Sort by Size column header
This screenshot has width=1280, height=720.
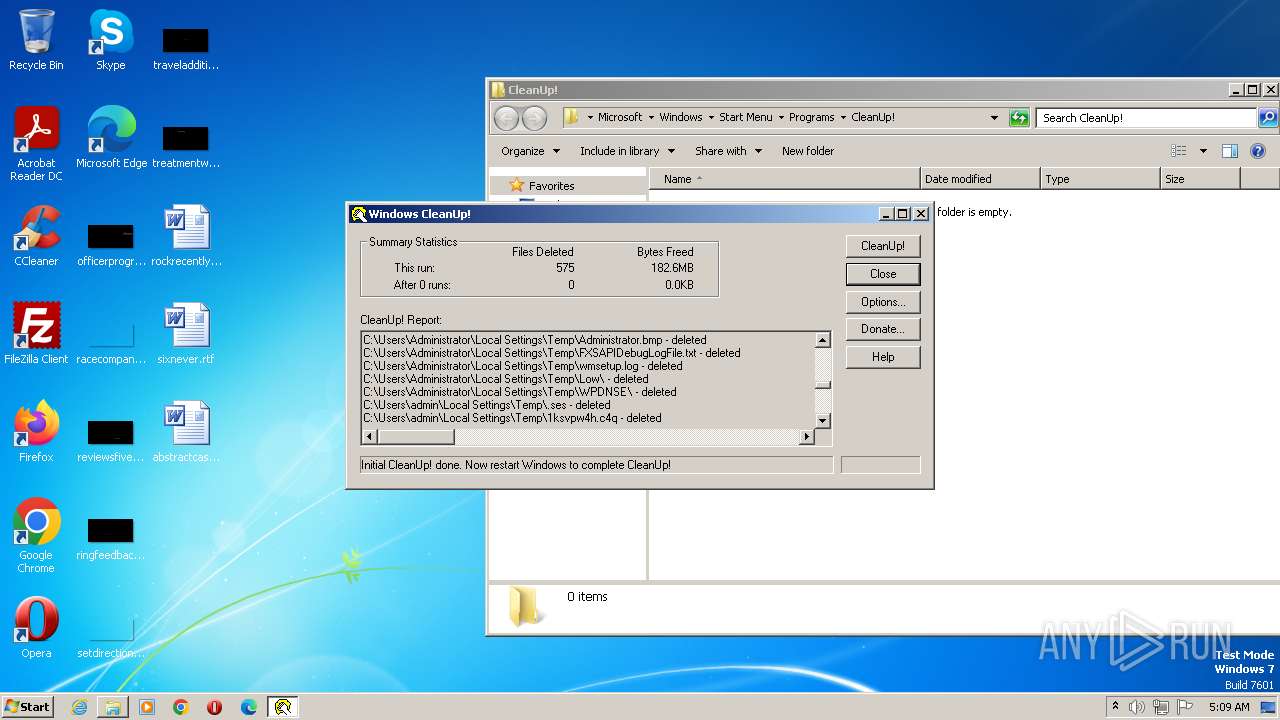pyautogui.click(x=1200, y=179)
